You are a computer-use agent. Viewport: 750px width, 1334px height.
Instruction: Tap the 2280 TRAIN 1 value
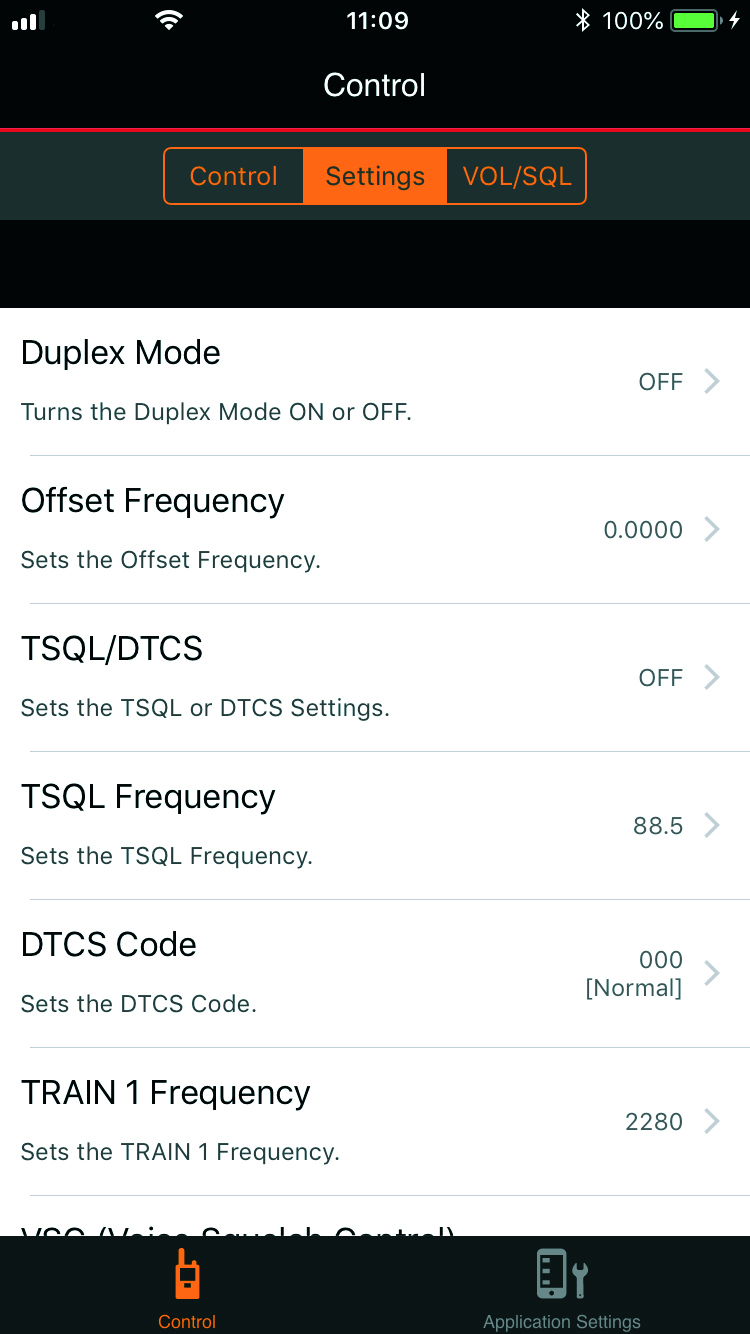654,1122
